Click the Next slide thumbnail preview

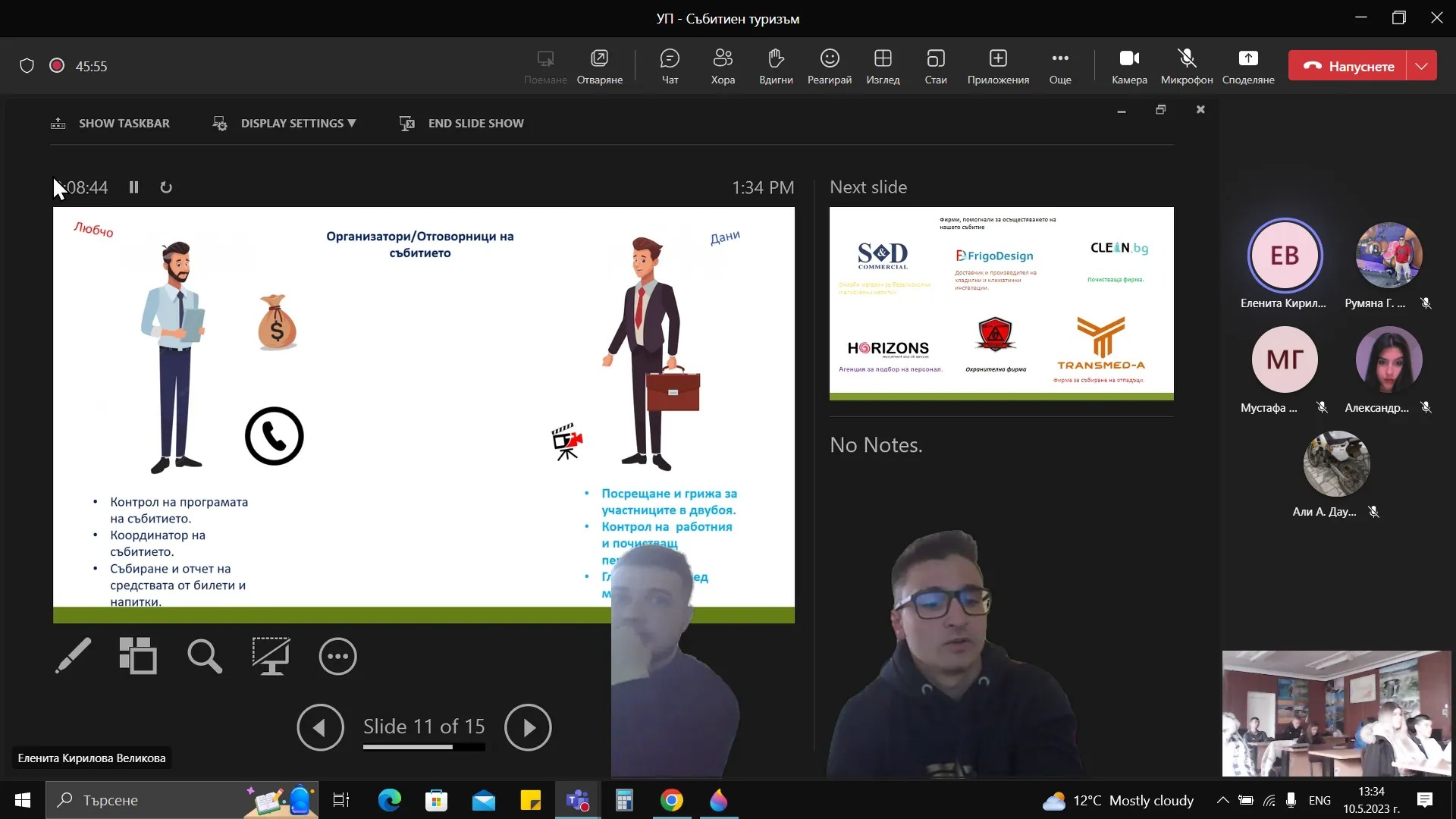click(1001, 303)
